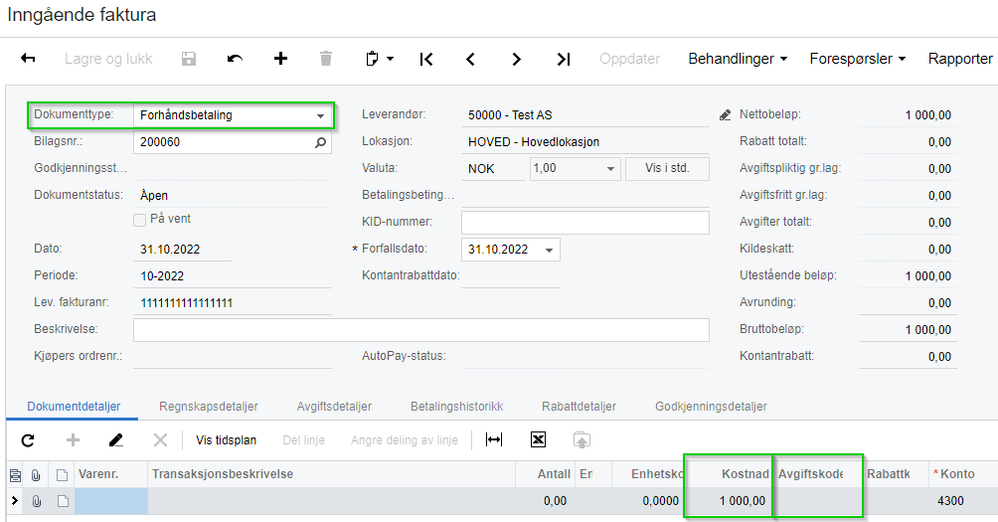Click the Del linje button

pyautogui.click(x=304, y=440)
